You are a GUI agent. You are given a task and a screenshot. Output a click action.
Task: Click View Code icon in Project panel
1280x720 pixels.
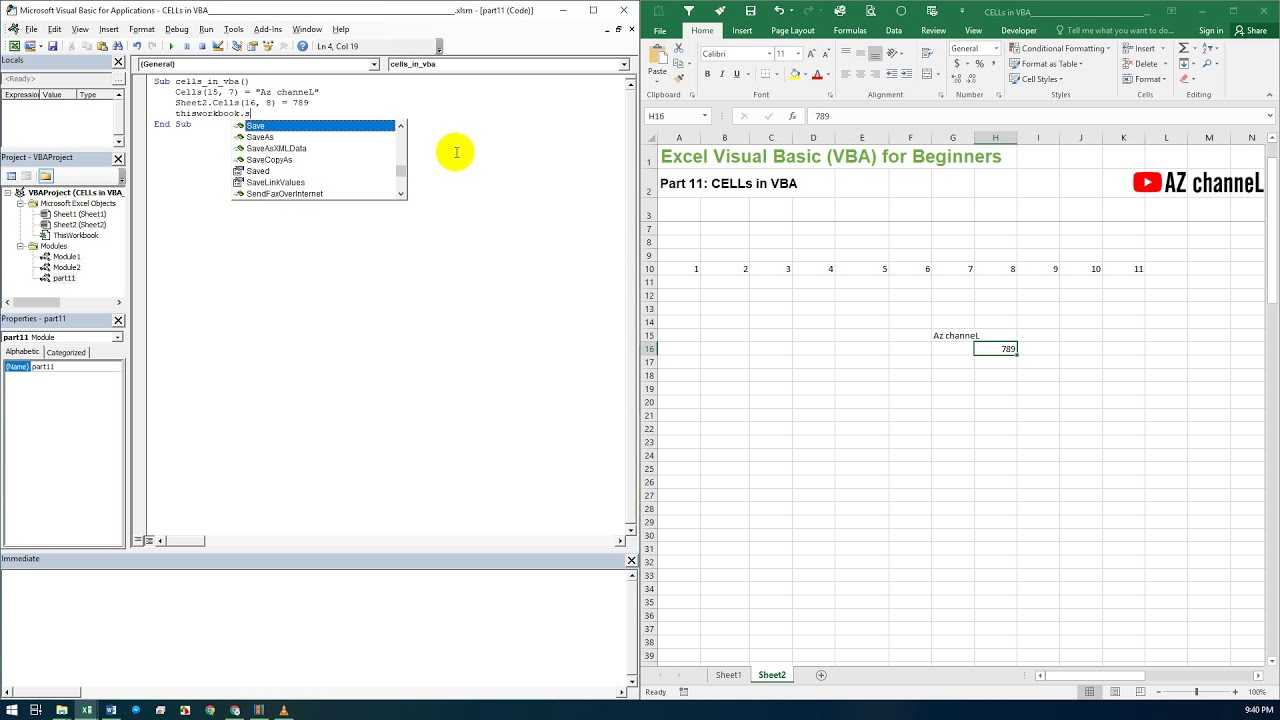click(x=11, y=176)
